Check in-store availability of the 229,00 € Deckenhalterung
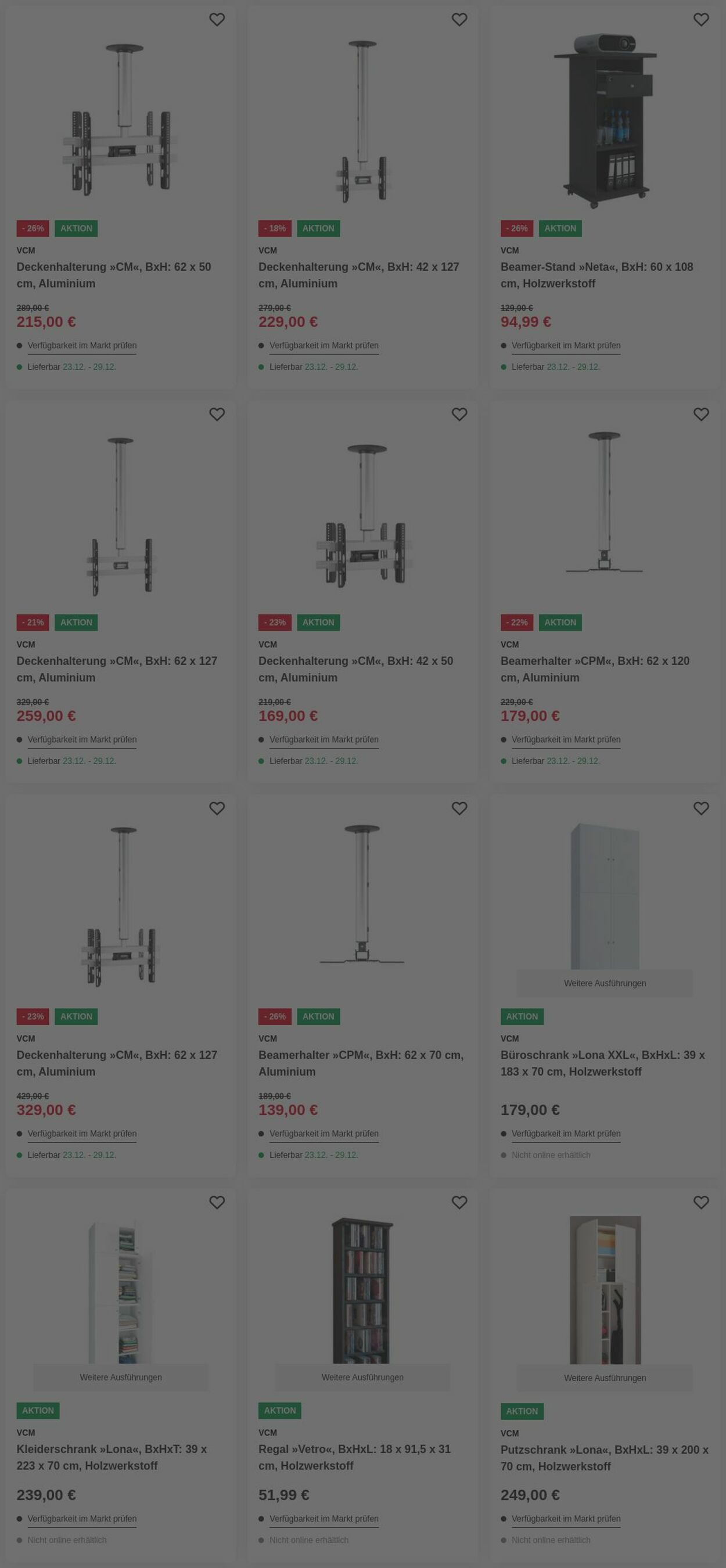Image resolution: width=726 pixels, height=1568 pixels. pyautogui.click(x=324, y=345)
